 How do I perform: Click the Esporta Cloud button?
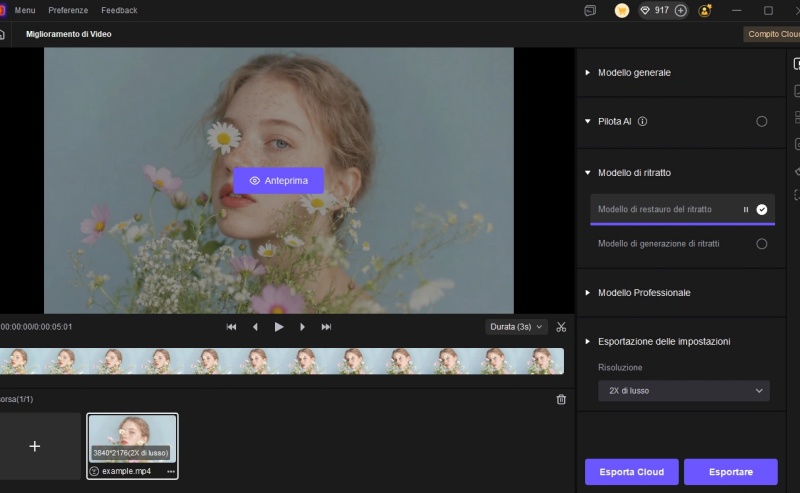pyautogui.click(x=632, y=472)
